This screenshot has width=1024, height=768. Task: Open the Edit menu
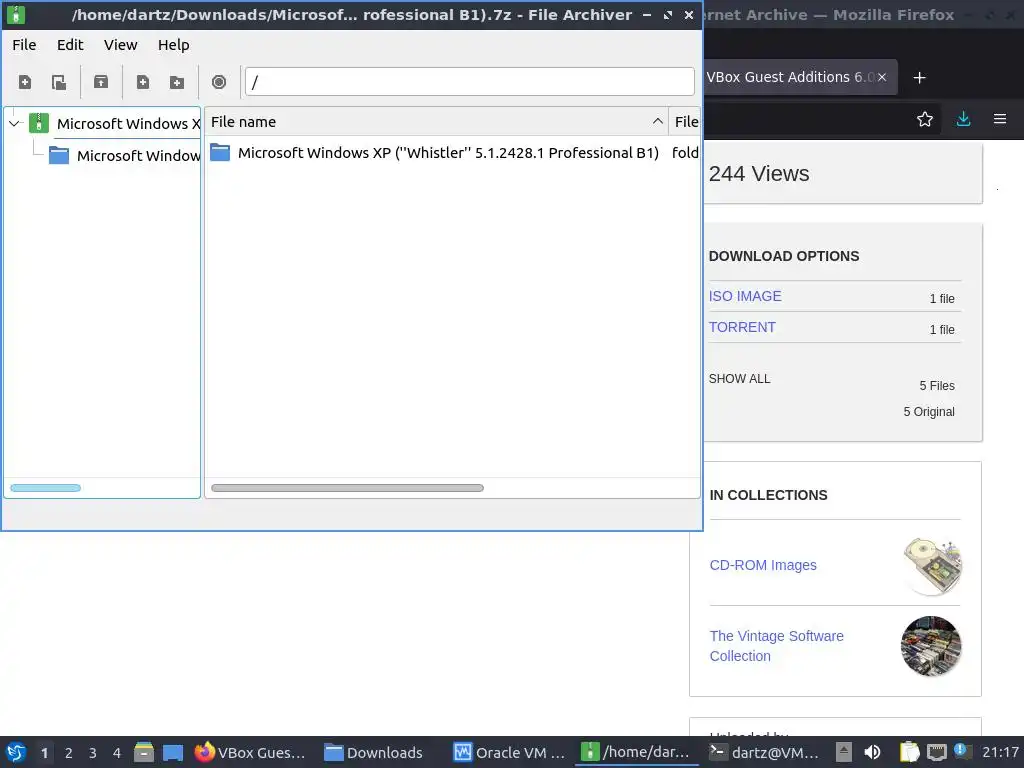click(x=70, y=45)
